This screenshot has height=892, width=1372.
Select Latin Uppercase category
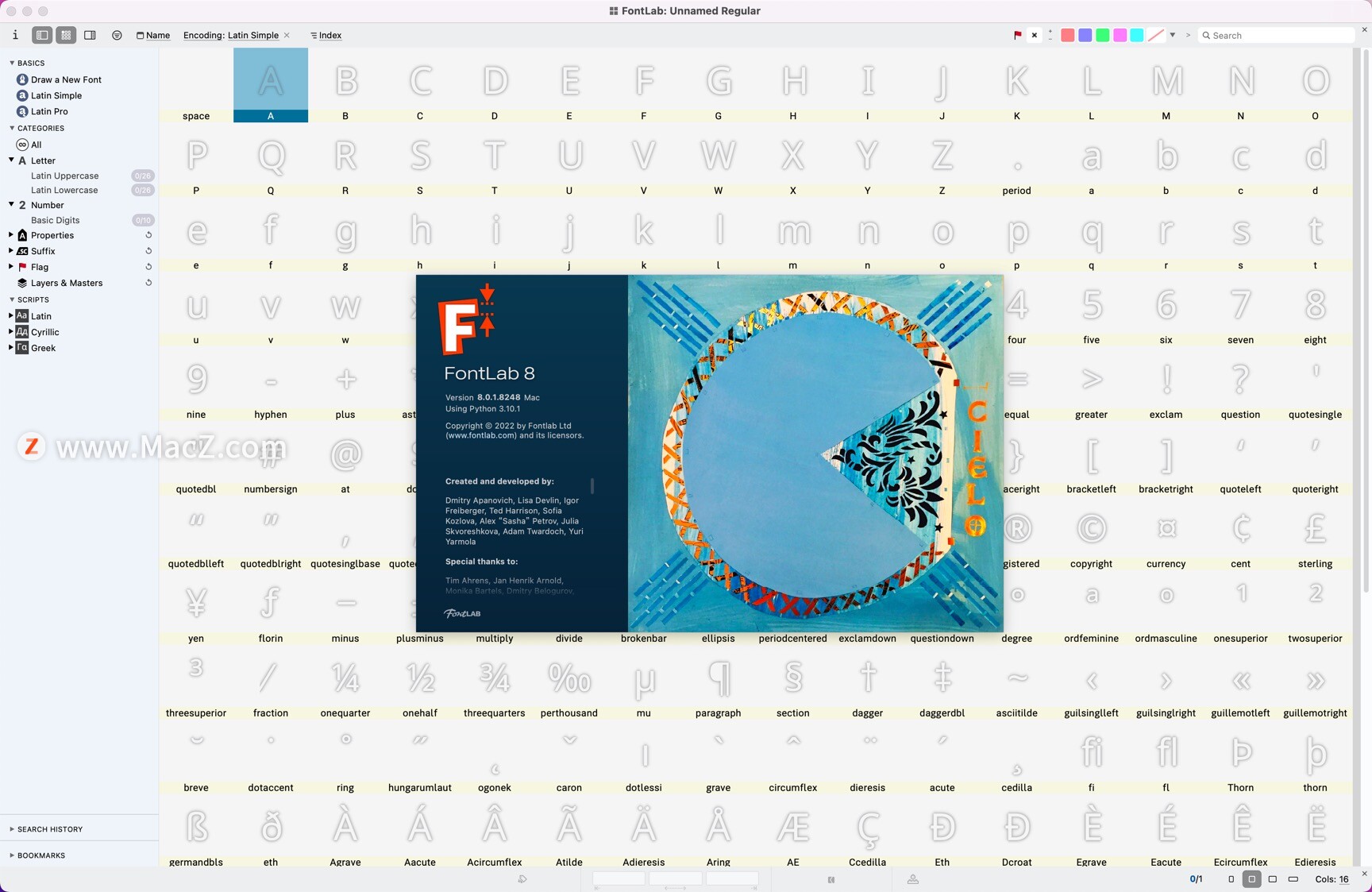64,176
